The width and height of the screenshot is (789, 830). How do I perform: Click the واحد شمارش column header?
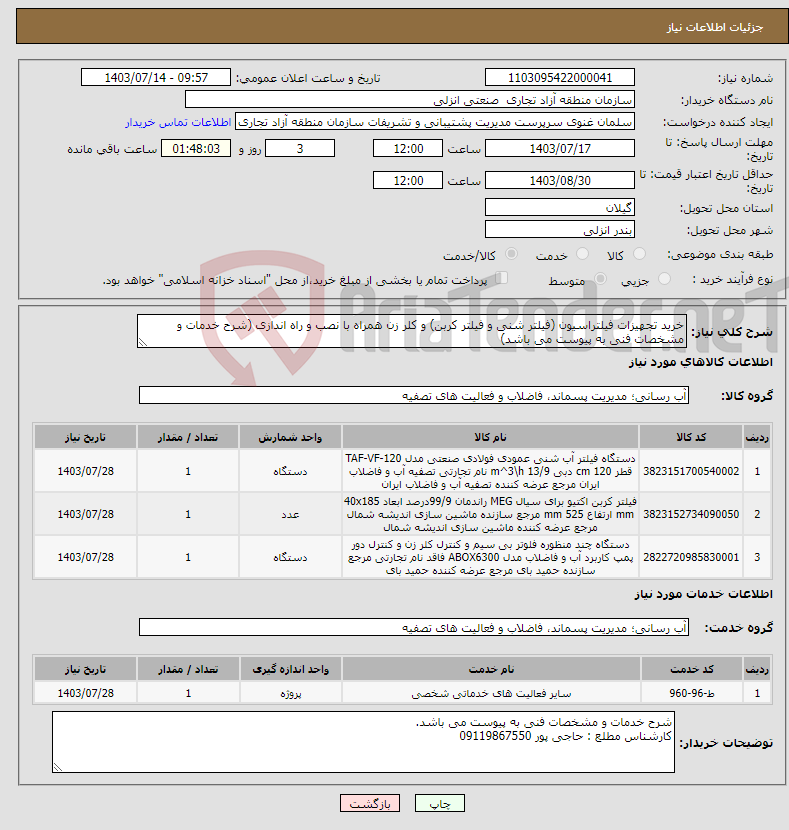coord(290,437)
